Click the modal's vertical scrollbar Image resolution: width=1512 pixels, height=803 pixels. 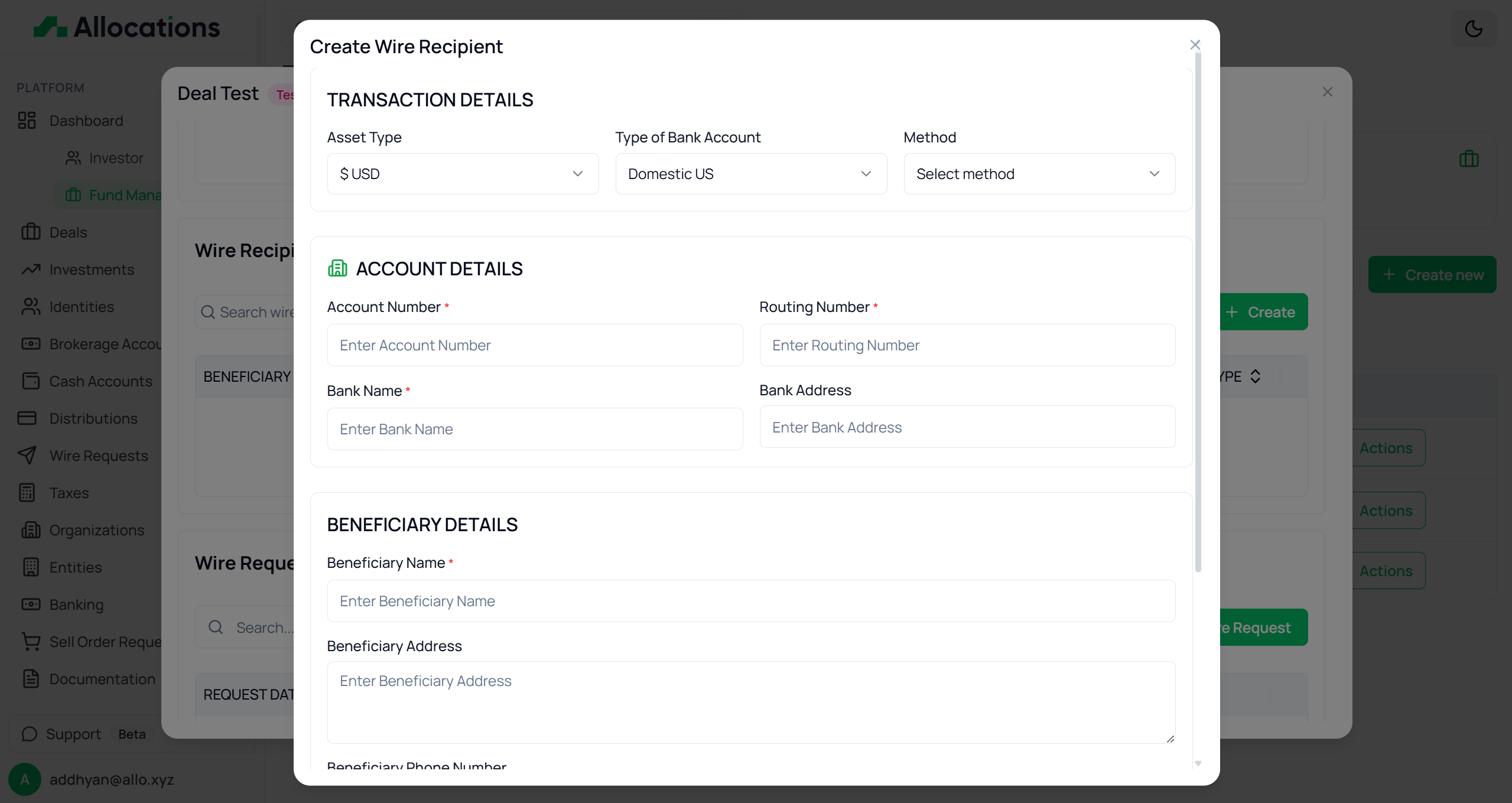1198,313
